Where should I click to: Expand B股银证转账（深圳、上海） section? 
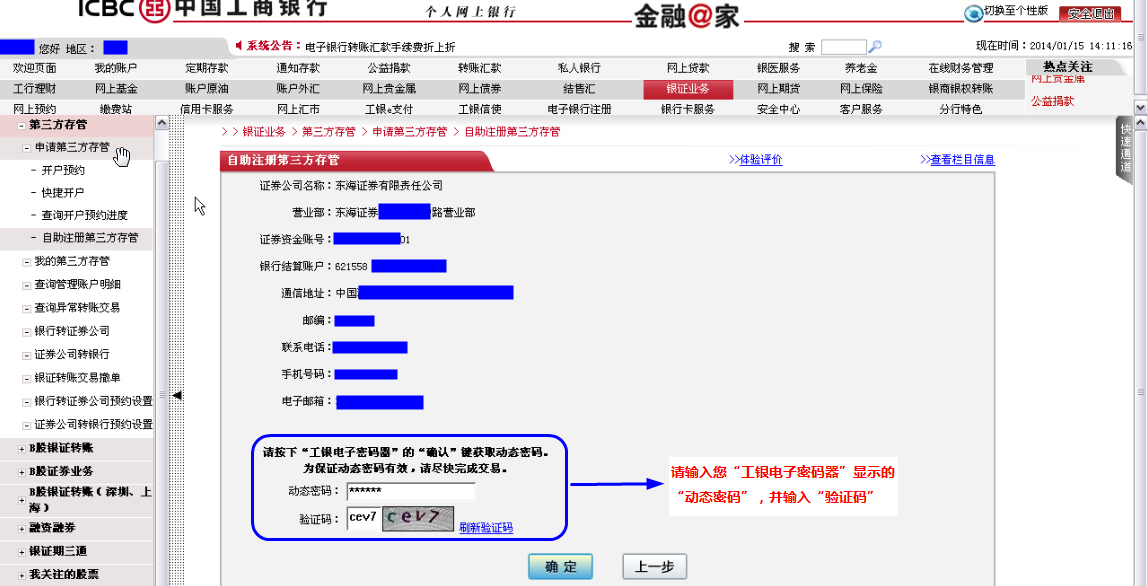click(22, 500)
